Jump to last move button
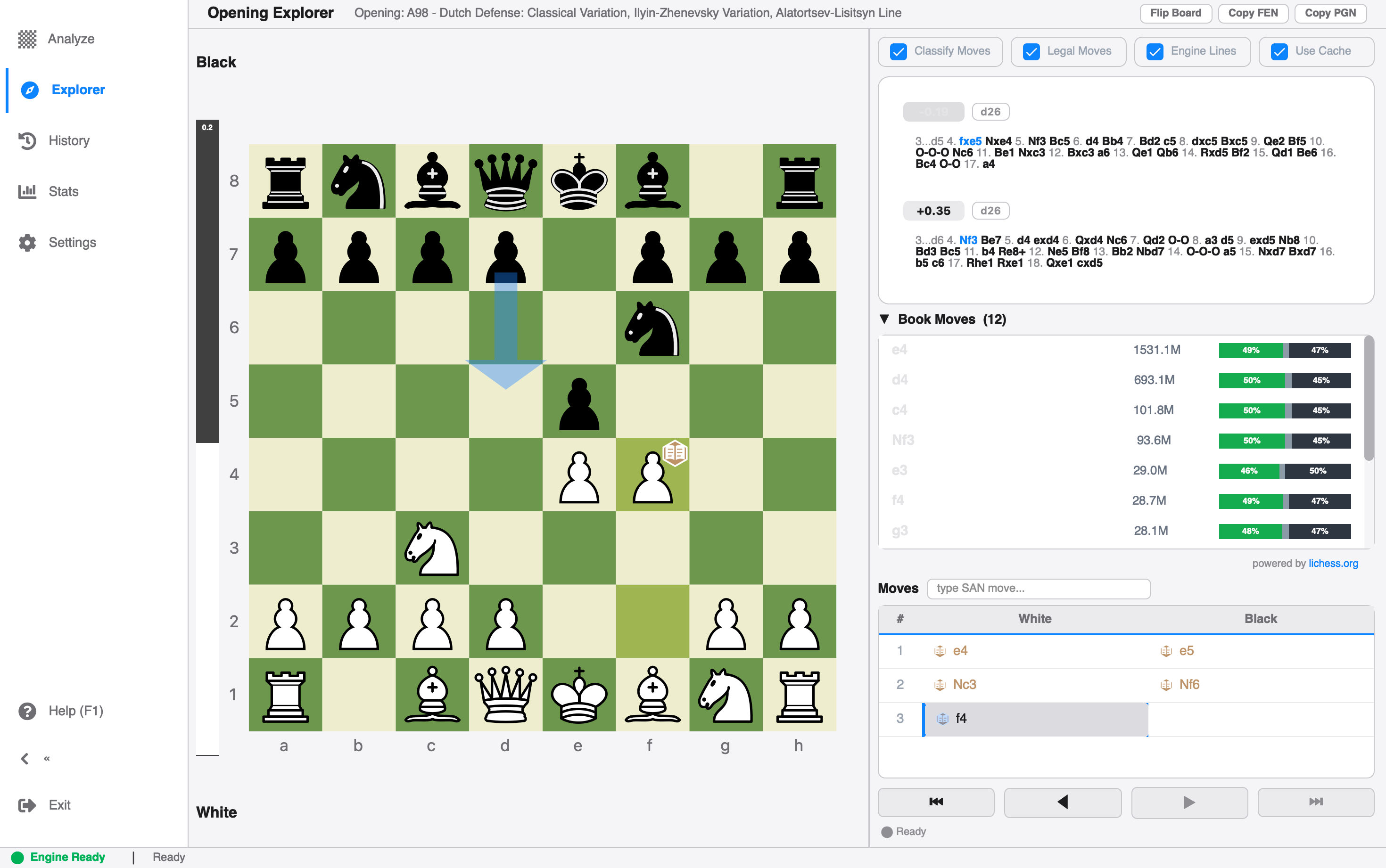Screen dimensions: 1386x868 tap(1315, 802)
